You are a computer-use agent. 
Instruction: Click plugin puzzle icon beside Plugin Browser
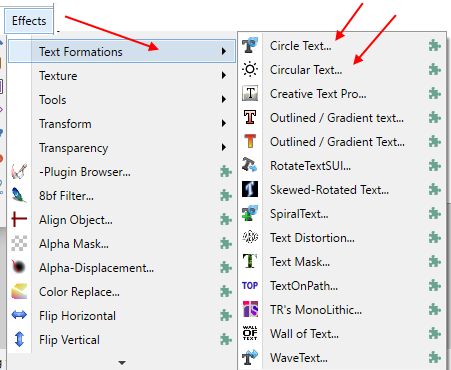pos(226,172)
